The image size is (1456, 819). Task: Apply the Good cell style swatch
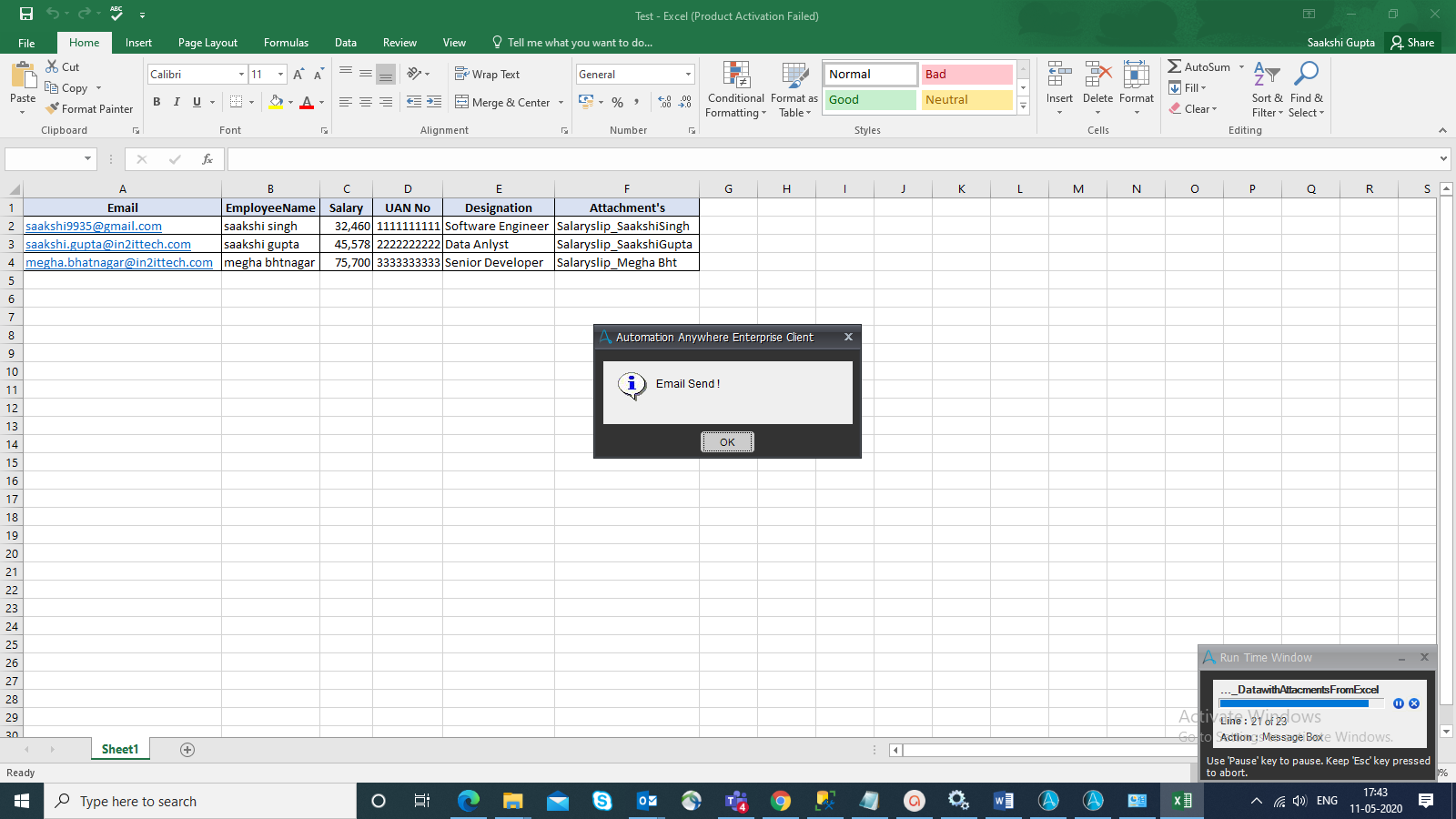coord(870,100)
